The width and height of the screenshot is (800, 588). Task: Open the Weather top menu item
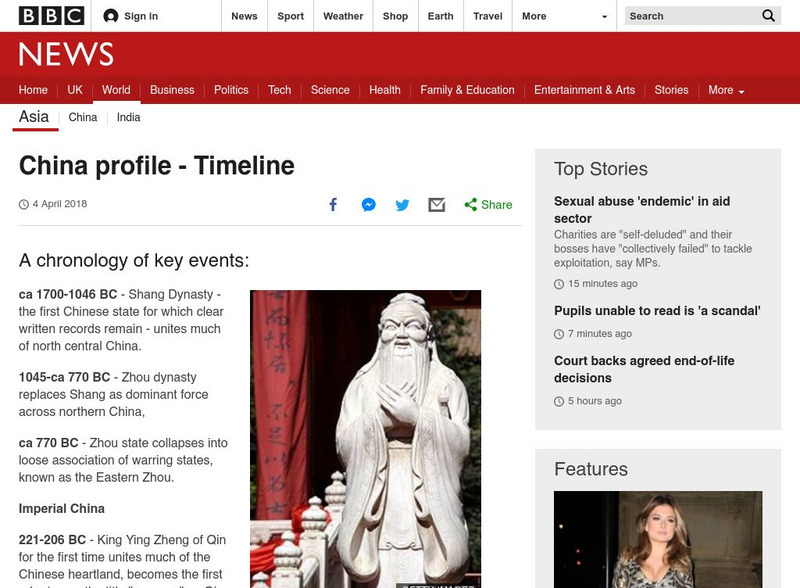coord(343,16)
